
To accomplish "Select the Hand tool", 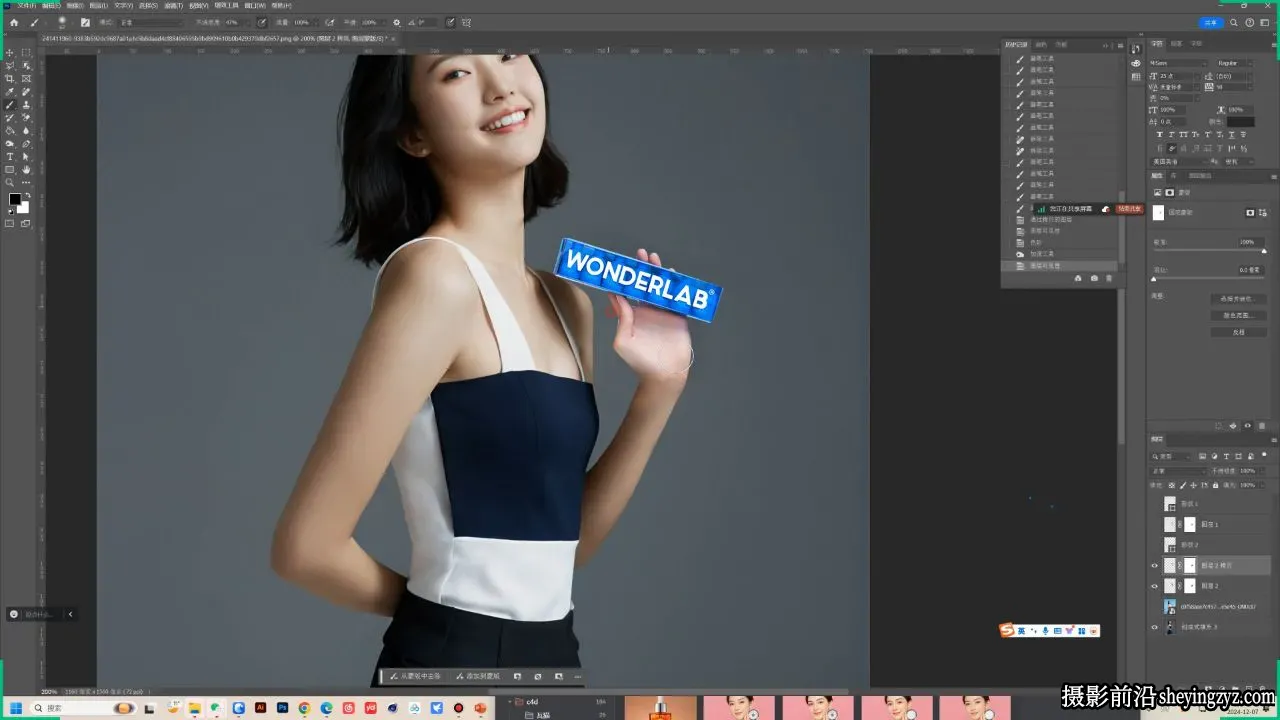I will 26,169.
